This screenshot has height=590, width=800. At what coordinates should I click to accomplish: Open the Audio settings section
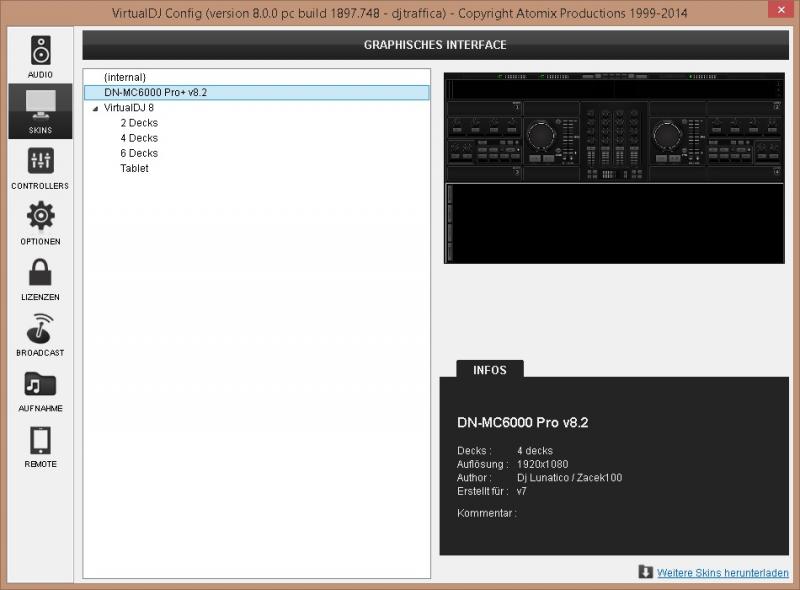[x=40, y=56]
